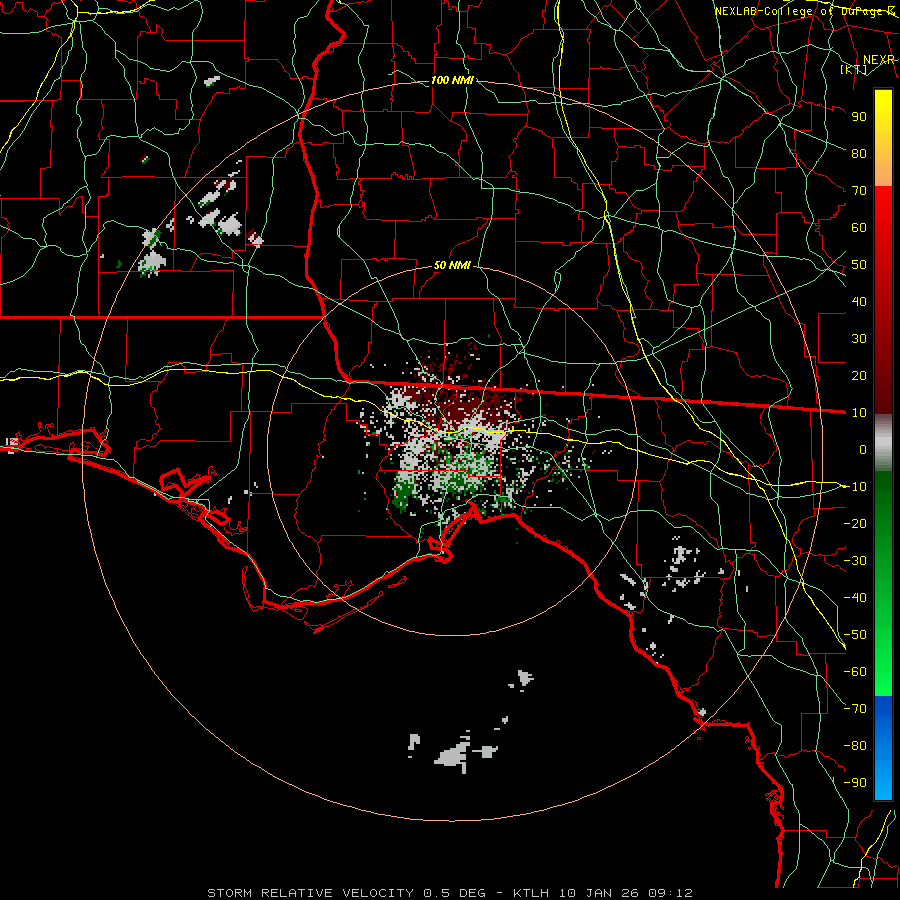Viewport: 900px width, 900px height.
Task: Click the "50" value on the velocity scale
Action: click(x=859, y=265)
